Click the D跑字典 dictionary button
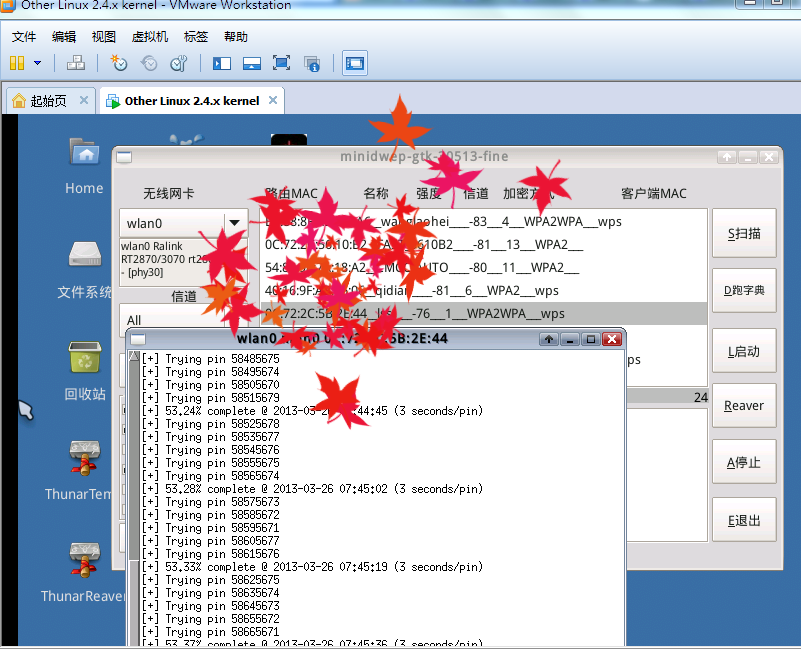This screenshot has height=649, width=801. pyautogui.click(x=744, y=290)
